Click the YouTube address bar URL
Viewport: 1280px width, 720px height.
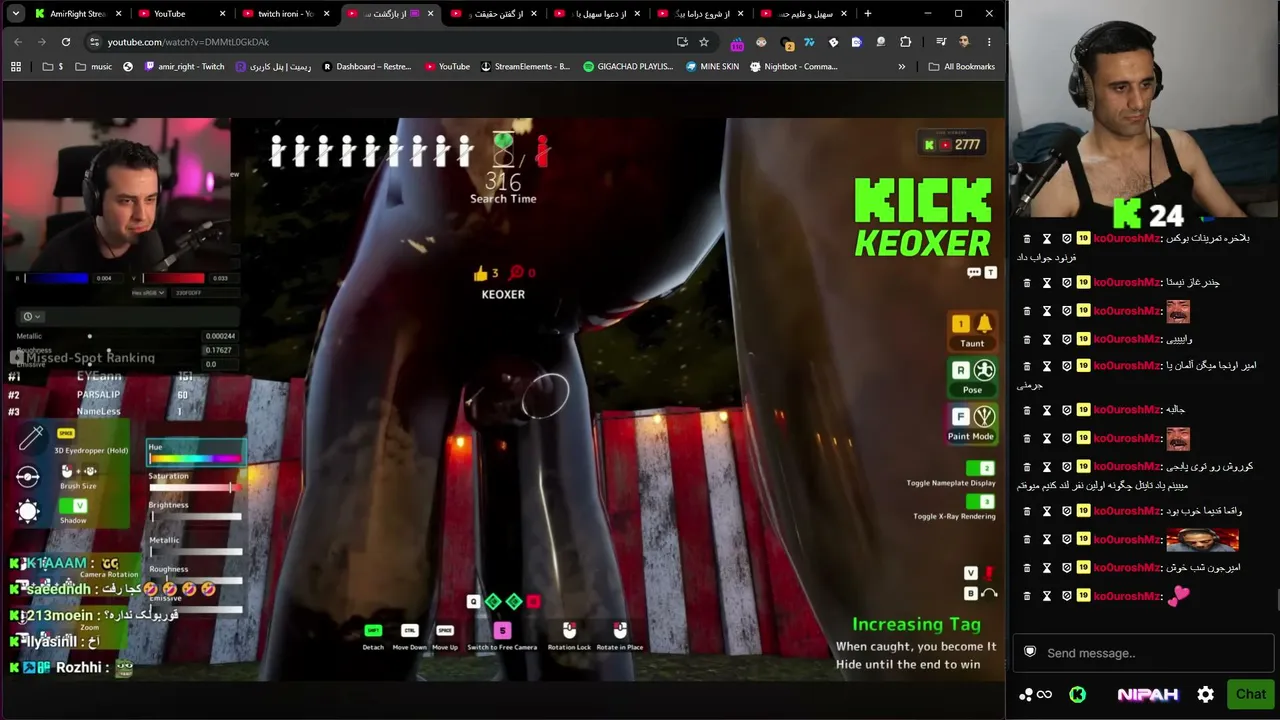click(188, 42)
